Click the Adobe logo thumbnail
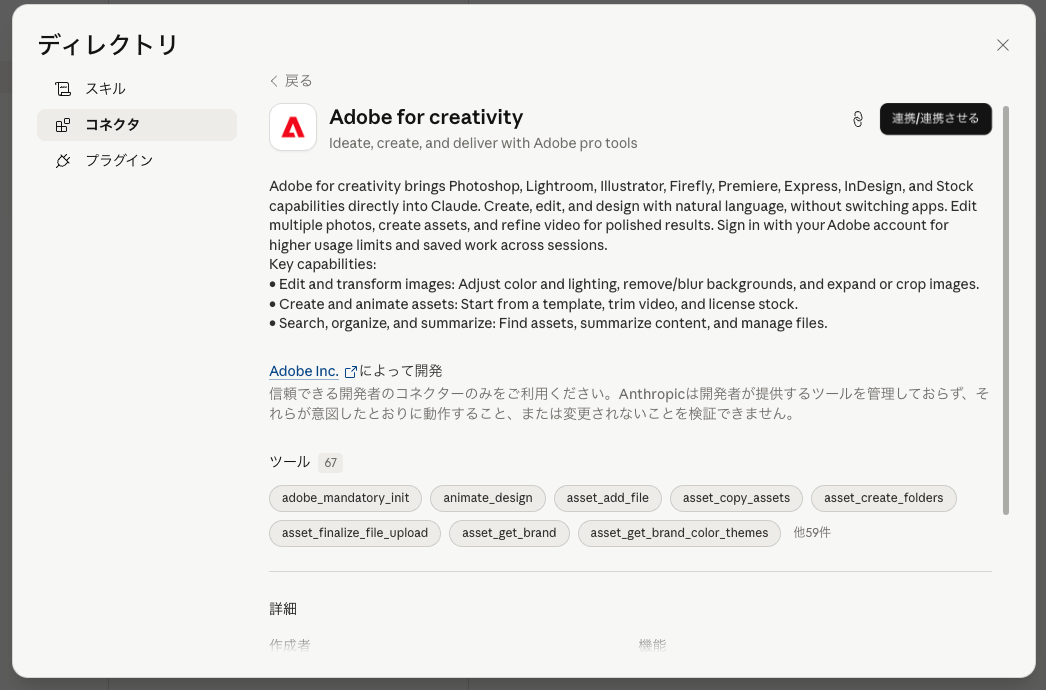The image size is (1046, 690). tap(293, 127)
